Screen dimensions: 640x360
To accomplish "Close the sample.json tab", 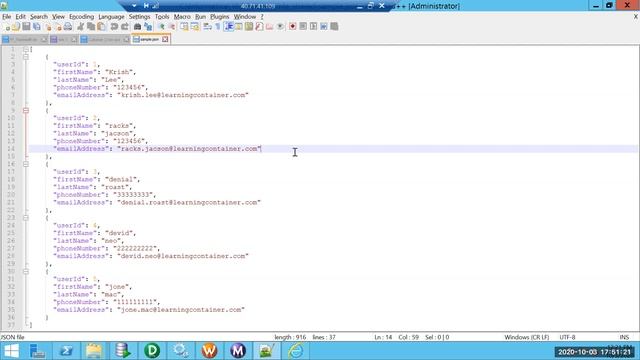I will coord(165,40).
